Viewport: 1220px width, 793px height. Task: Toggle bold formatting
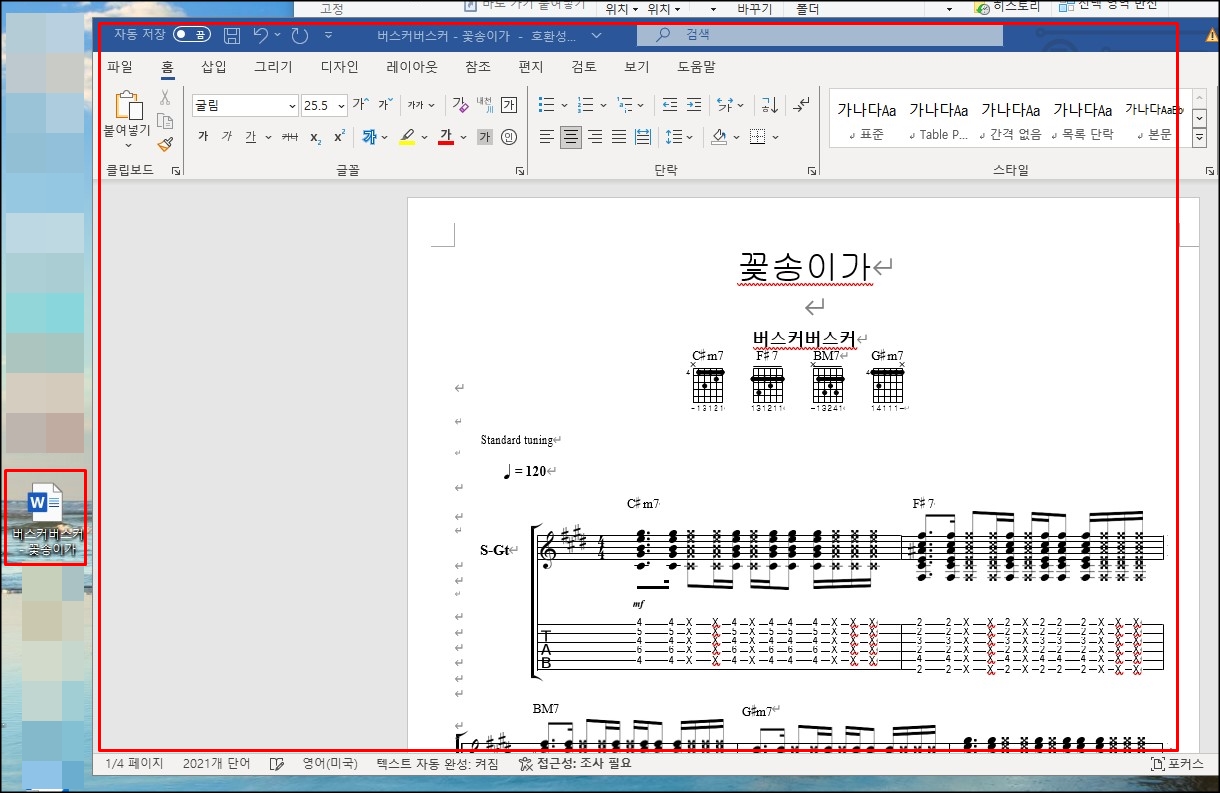click(x=203, y=137)
